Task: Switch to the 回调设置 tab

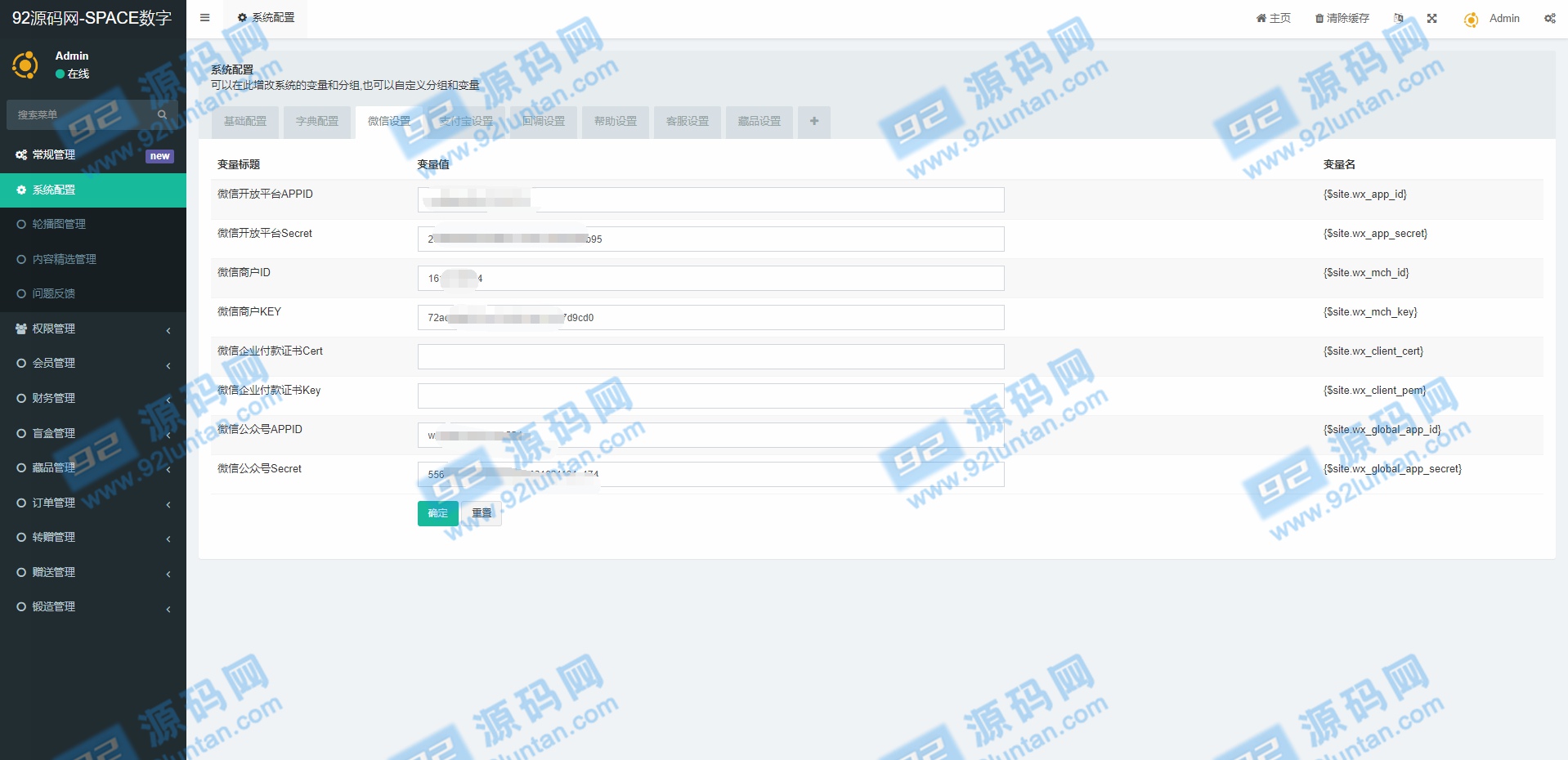Action: click(x=544, y=121)
